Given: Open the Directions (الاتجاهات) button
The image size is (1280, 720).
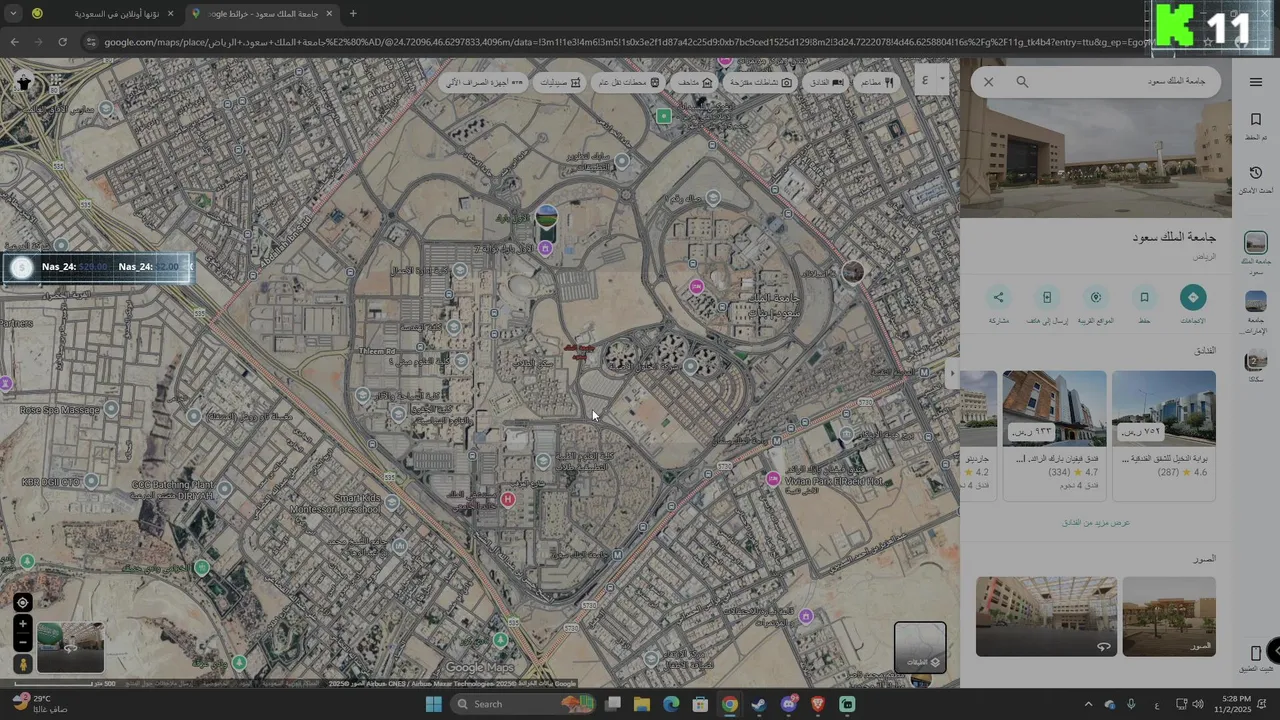Looking at the screenshot, I should click(x=1193, y=297).
